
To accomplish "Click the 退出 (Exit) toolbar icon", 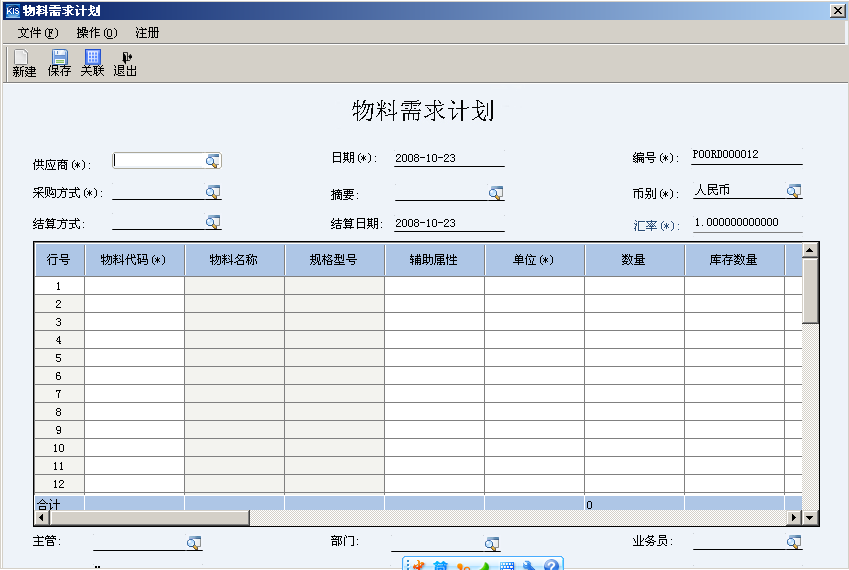I will click(125, 63).
